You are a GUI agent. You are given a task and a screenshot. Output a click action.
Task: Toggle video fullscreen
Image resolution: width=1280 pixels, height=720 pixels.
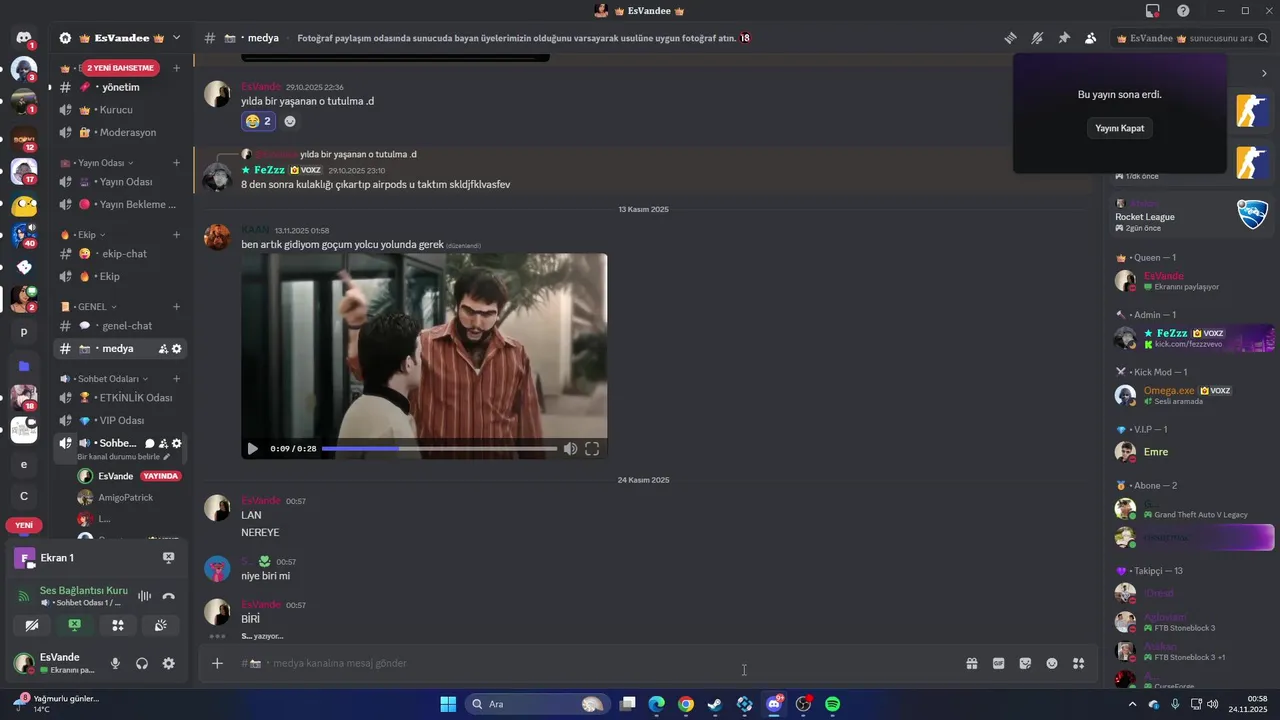pos(592,449)
